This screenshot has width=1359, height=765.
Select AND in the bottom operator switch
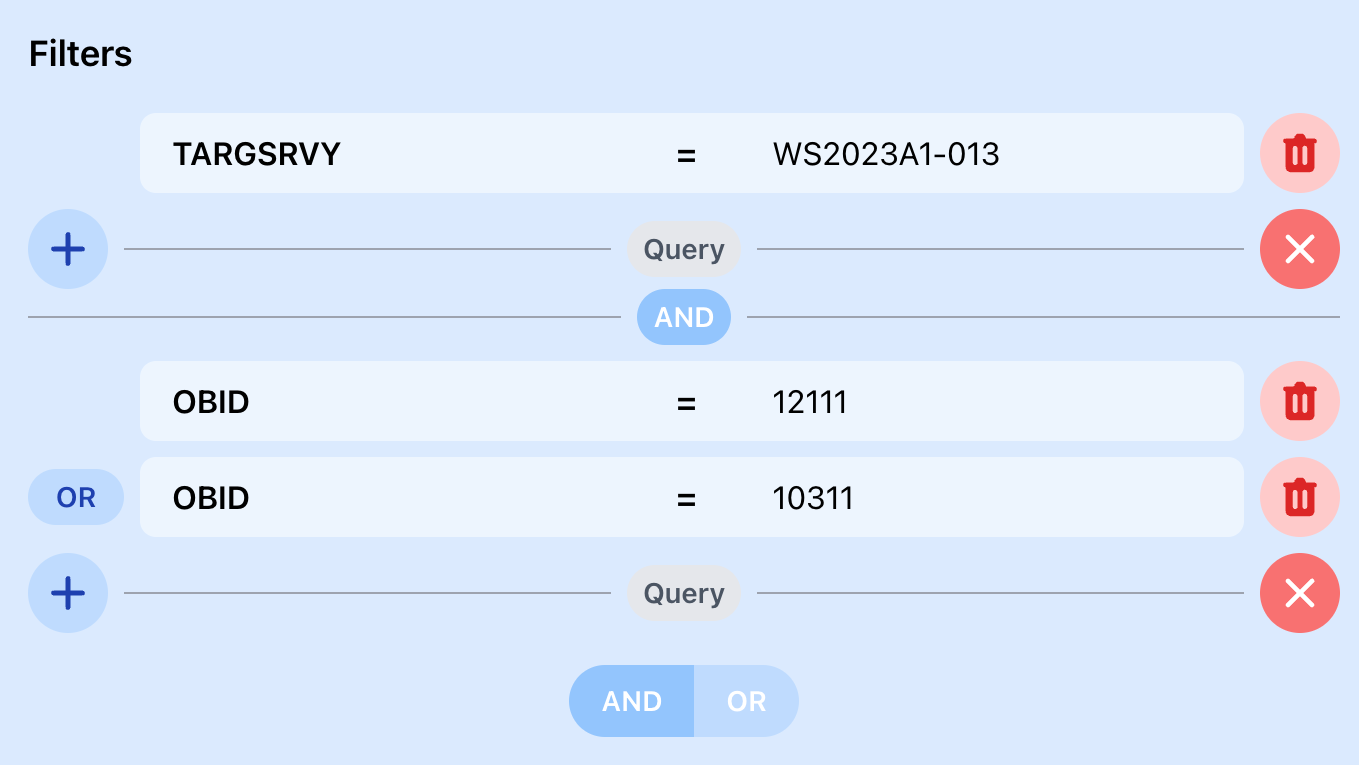click(632, 701)
